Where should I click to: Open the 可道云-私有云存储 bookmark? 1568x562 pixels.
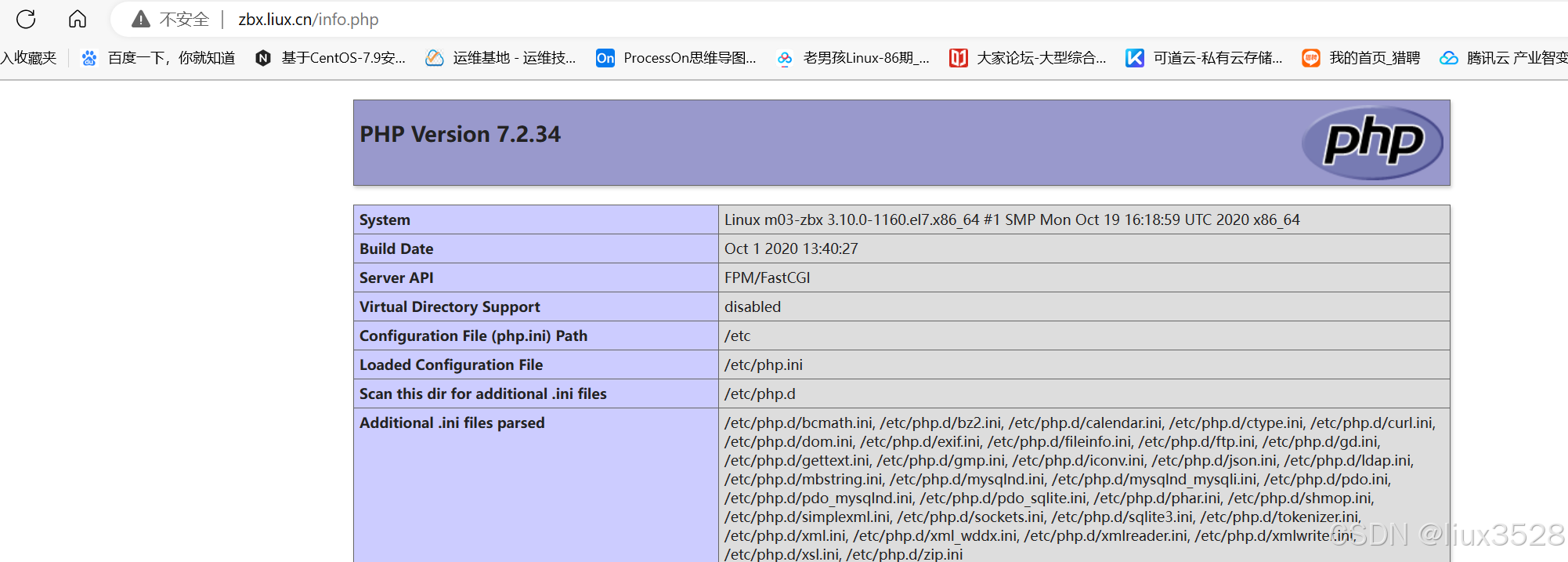click(x=1218, y=58)
